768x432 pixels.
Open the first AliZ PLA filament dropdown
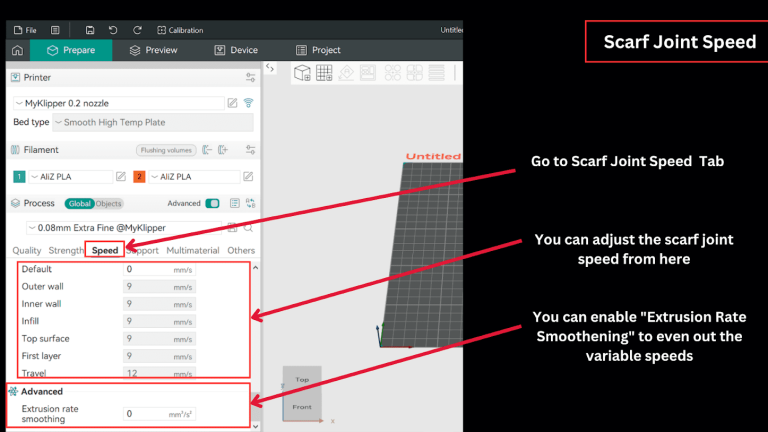point(71,176)
